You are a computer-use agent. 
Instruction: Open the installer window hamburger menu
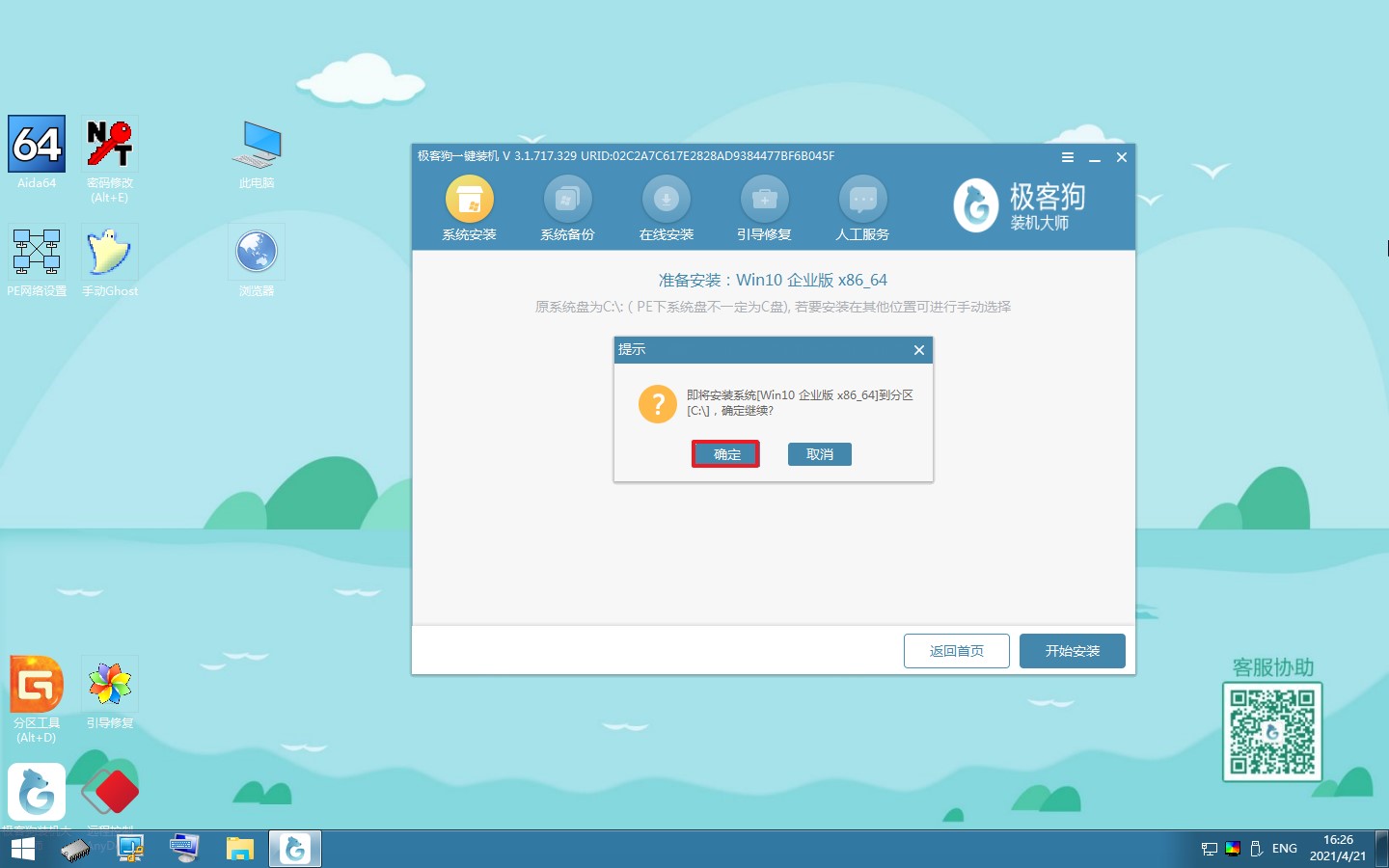1067,157
